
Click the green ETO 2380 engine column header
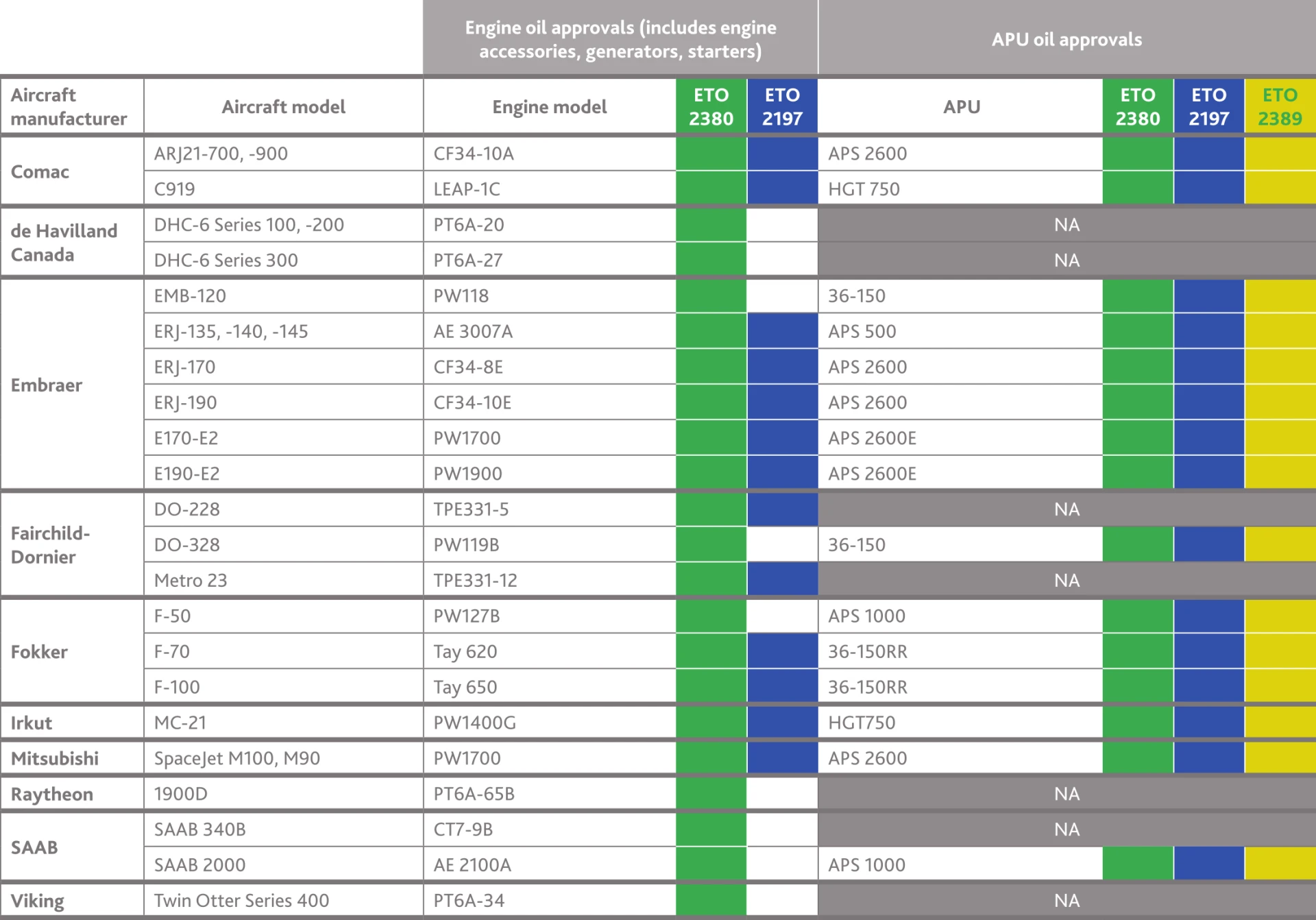(711, 106)
